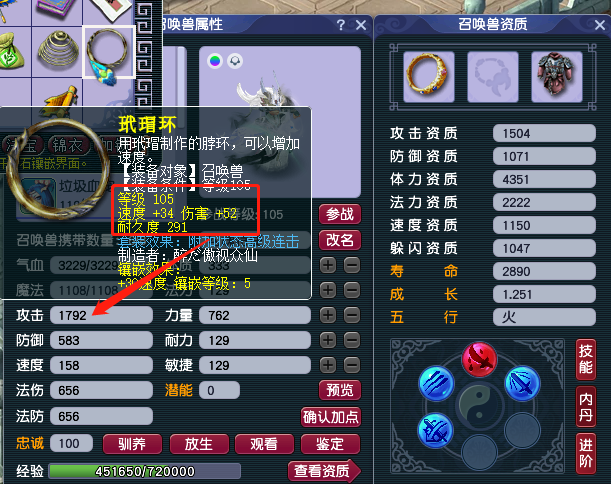
Task: Click the green 经验 progress bar
Action: [x=145, y=471]
